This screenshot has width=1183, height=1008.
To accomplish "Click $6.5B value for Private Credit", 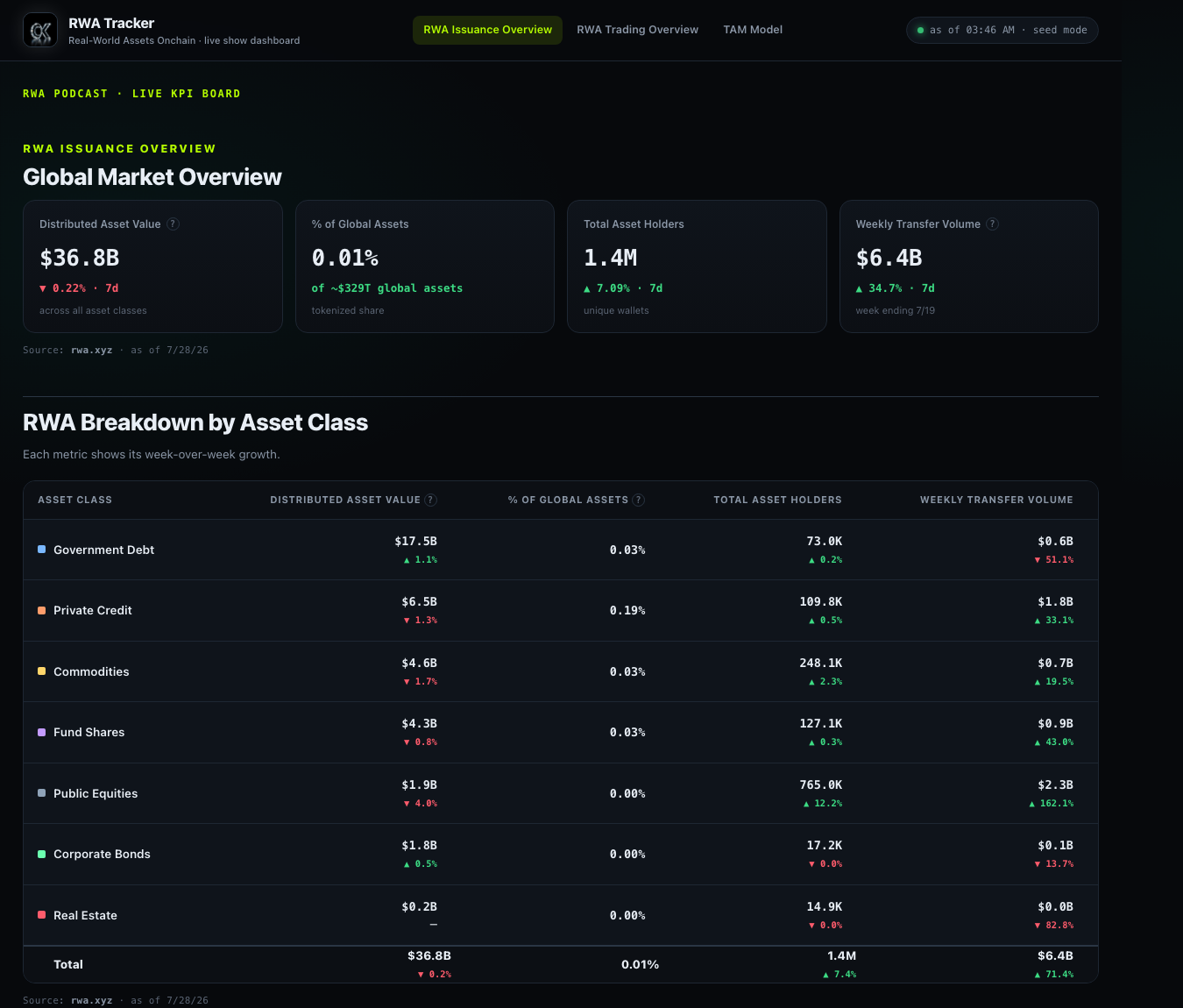I will point(420,602).
